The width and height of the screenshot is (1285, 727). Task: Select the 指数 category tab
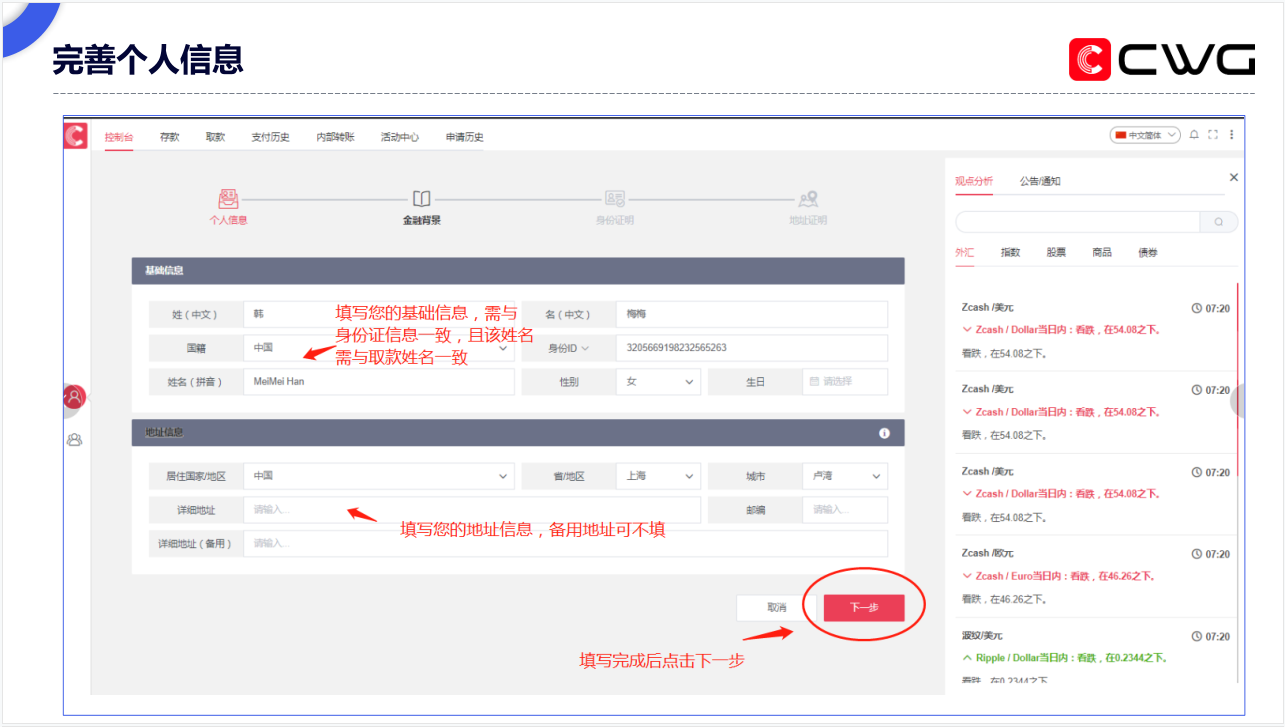click(x=1010, y=253)
